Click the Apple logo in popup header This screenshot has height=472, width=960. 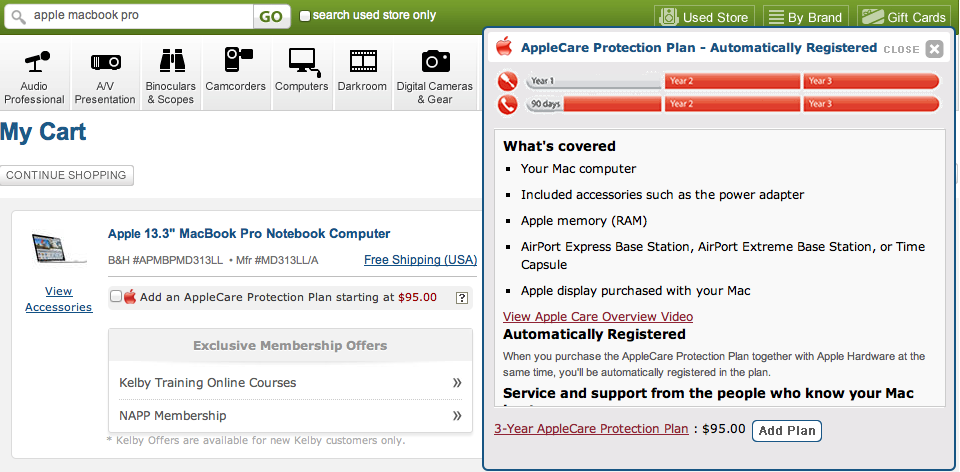pyautogui.click(x=504, y=47)
